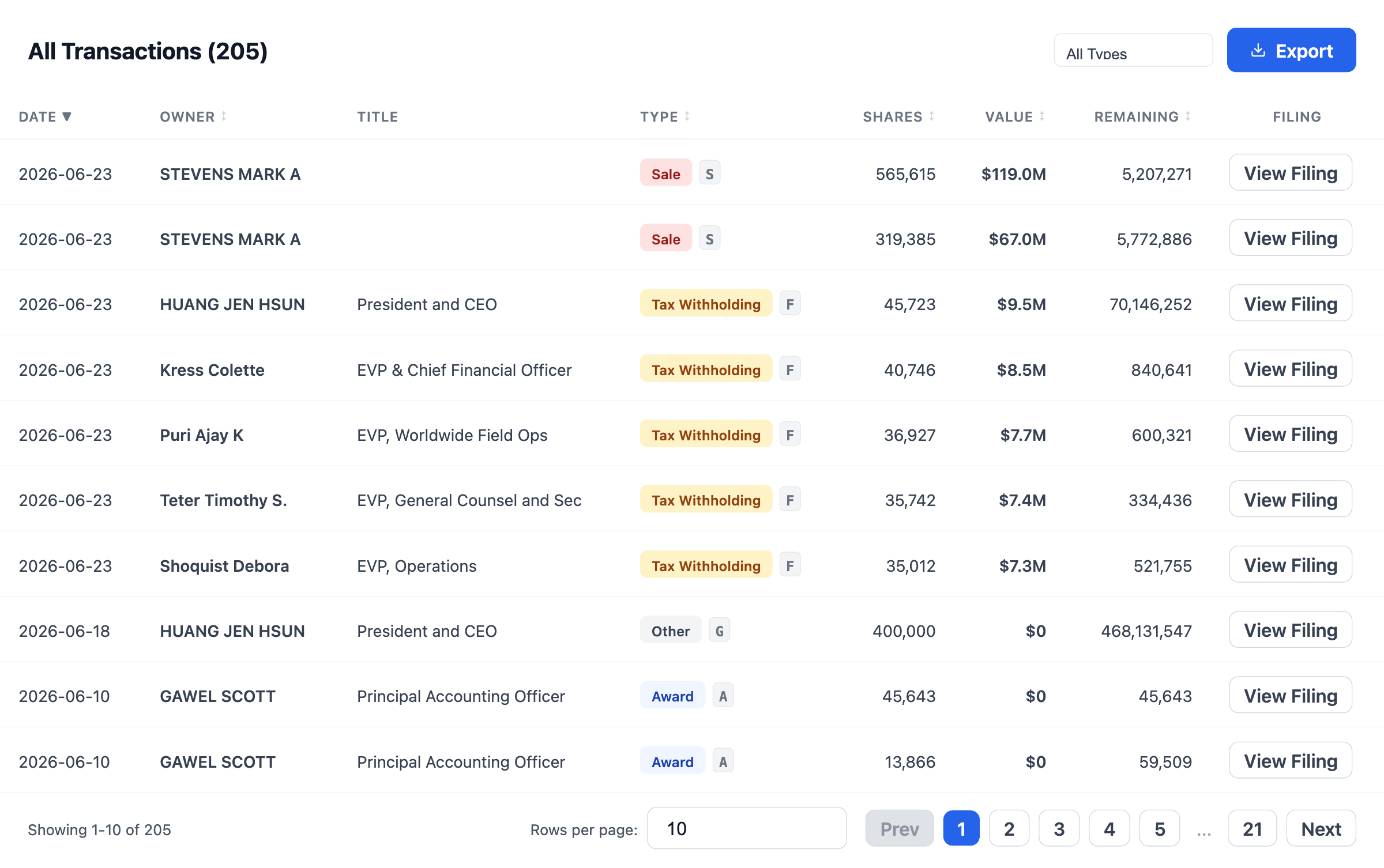Click owner name Teter Timothy S.
The image size is (1384, 868).
(223, 500)
